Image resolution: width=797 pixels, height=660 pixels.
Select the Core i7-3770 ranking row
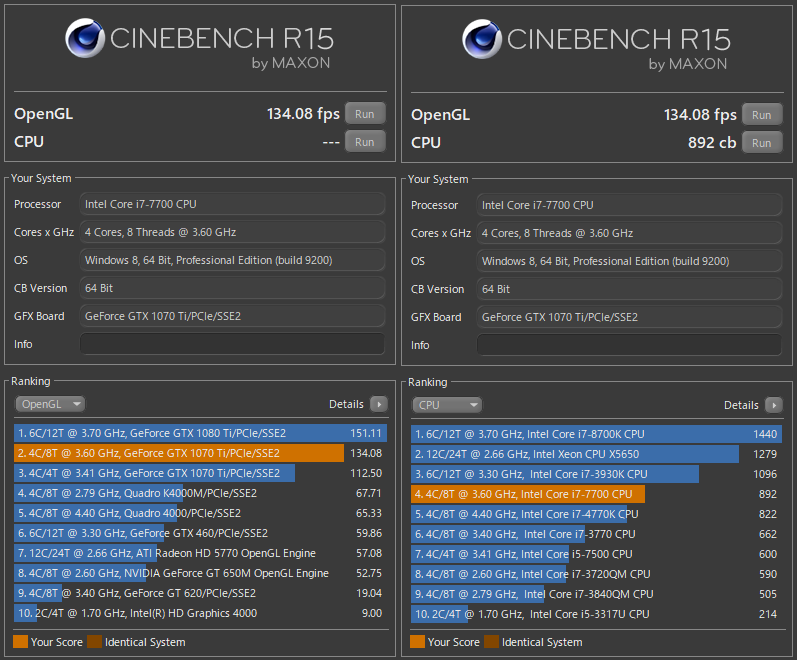pos(596,534)
